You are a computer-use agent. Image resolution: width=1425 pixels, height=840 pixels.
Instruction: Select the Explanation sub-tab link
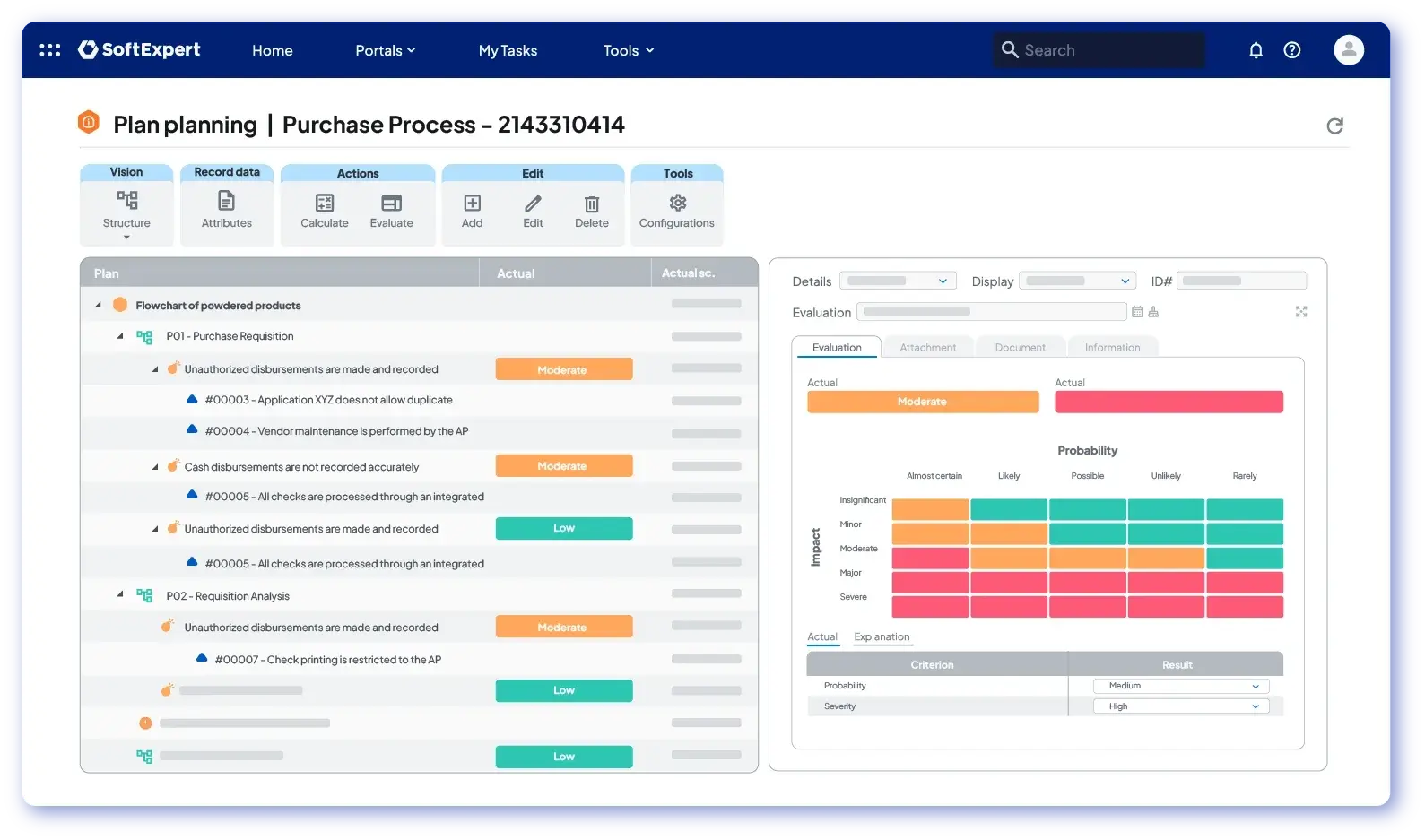pyautogui.click(x=882, y=637)
